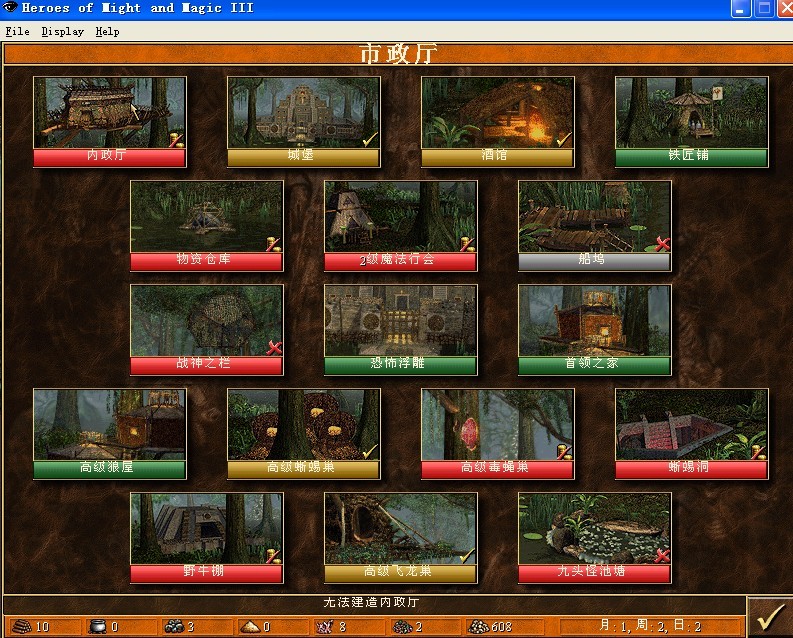Click the green 铁匠铺 label bar

tap(692, 157)
